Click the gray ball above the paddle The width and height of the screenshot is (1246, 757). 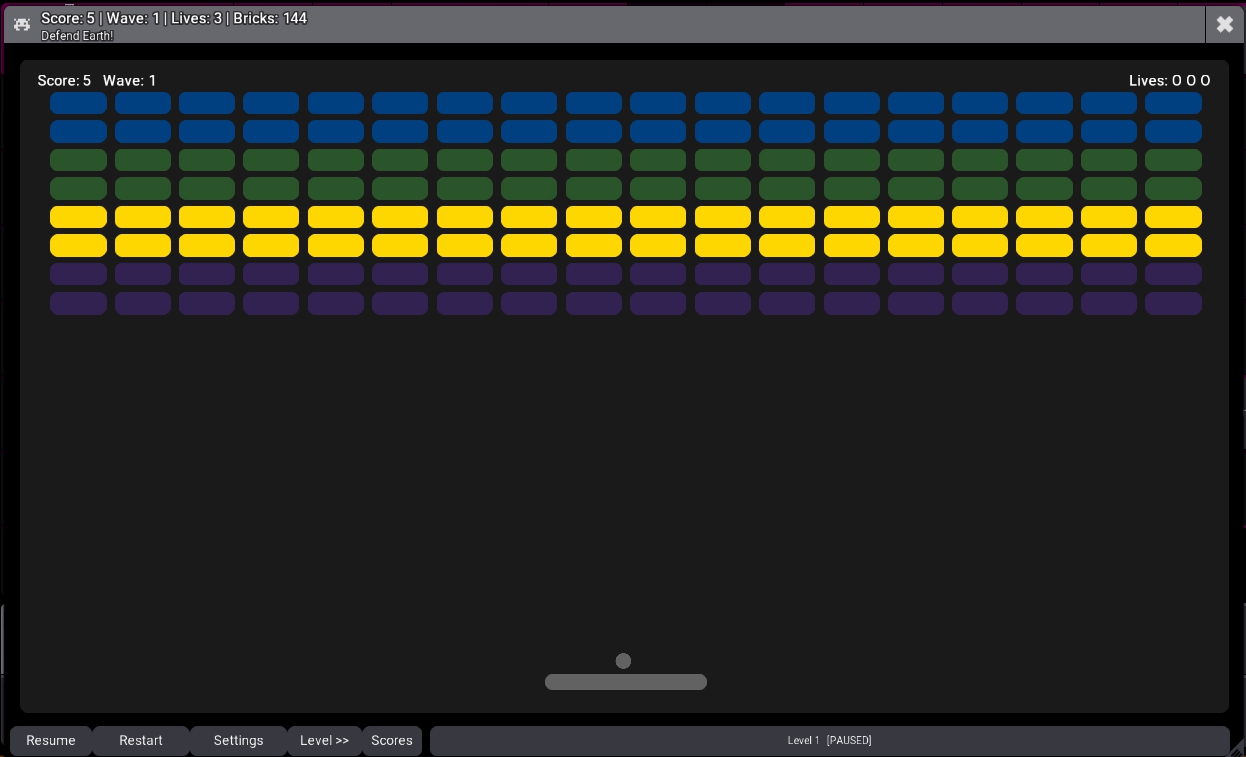coord(623,661)
